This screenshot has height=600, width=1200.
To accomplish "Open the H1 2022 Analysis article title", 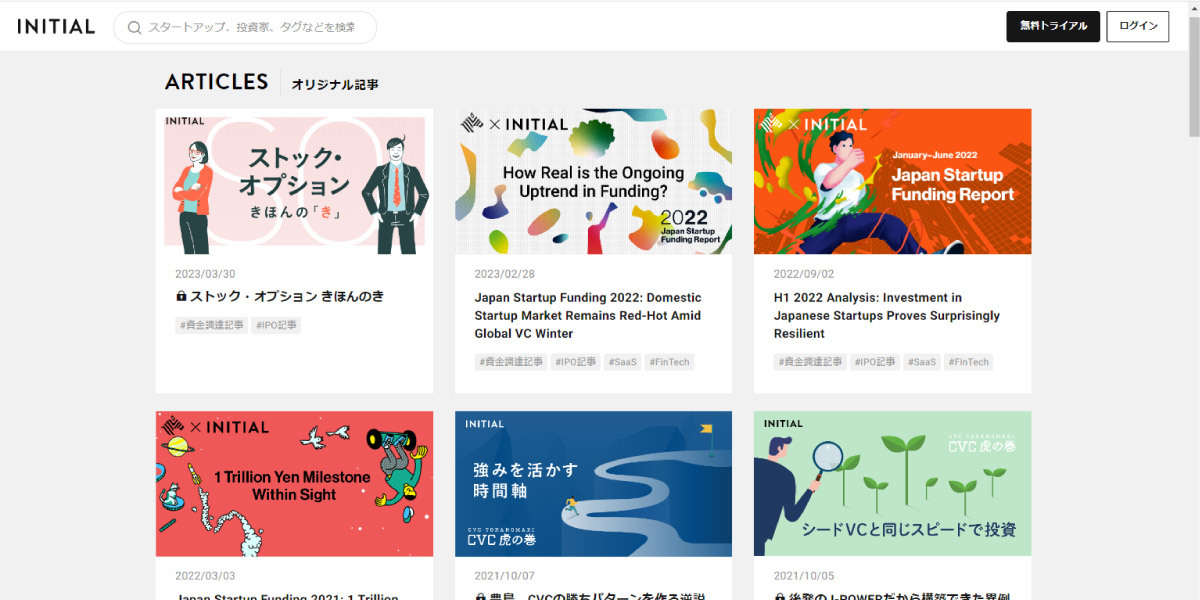I will (x=886, y=315).
